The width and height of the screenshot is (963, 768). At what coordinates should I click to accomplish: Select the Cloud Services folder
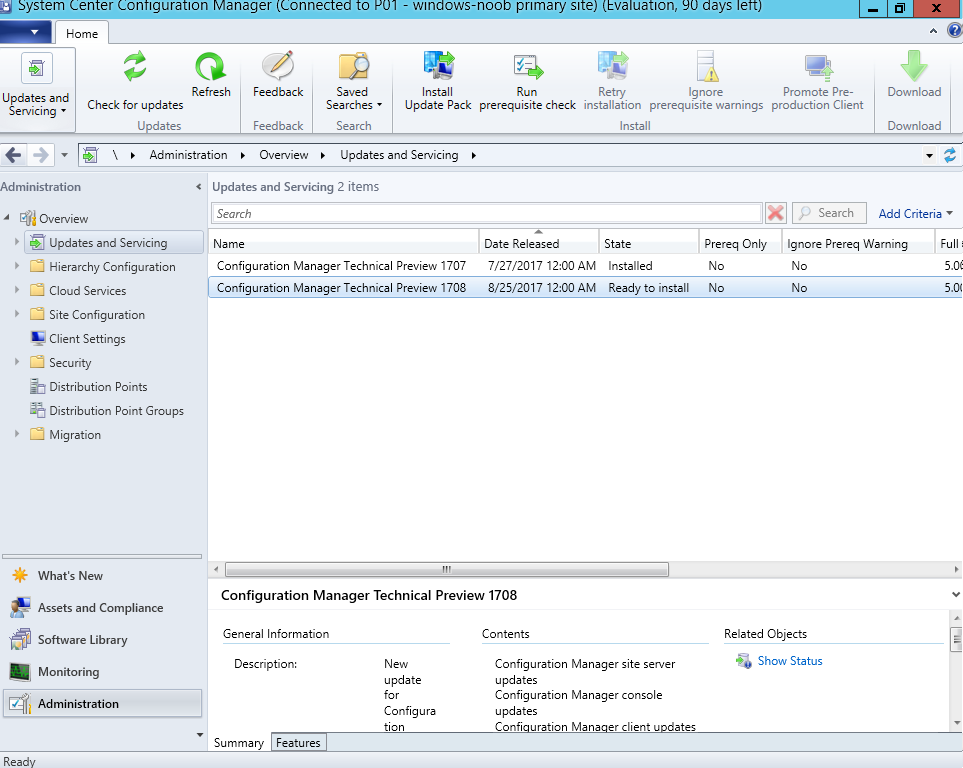coord(79,291)
